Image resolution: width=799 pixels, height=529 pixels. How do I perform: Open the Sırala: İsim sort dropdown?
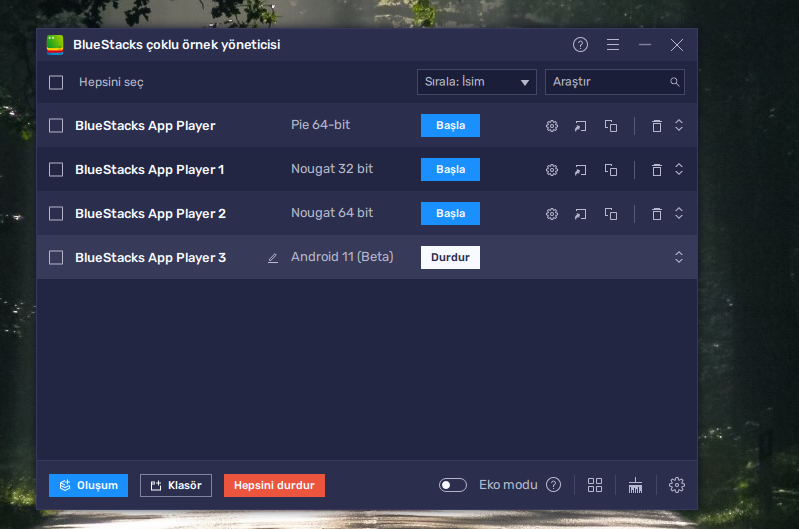click(476, 82)
